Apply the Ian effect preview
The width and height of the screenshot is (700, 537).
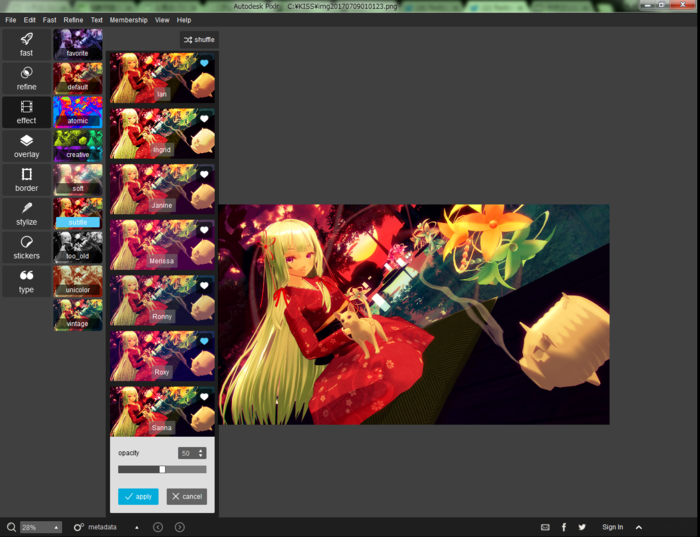[x=162, y=78]
